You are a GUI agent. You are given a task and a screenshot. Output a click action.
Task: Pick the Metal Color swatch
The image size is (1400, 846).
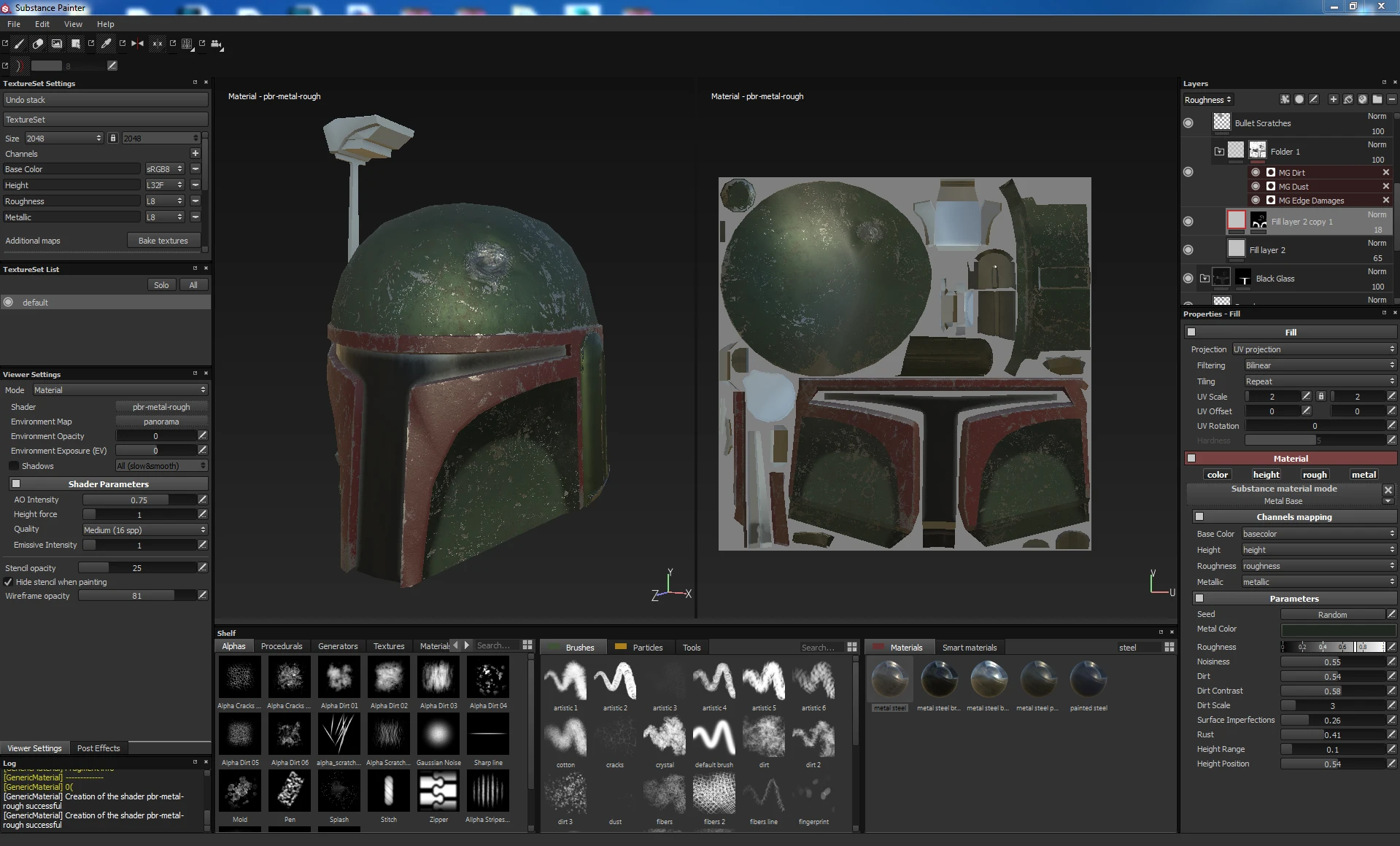pos(1338,629)
